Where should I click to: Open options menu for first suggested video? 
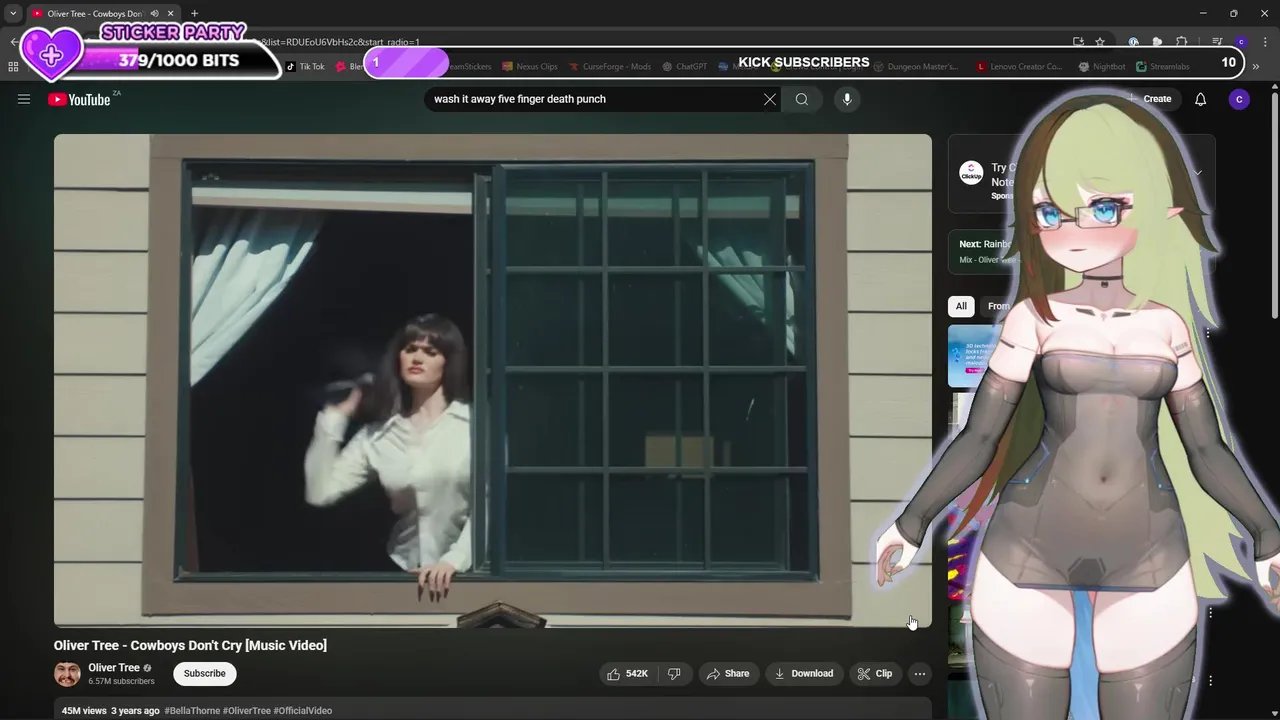click(x=1208, y=333)
